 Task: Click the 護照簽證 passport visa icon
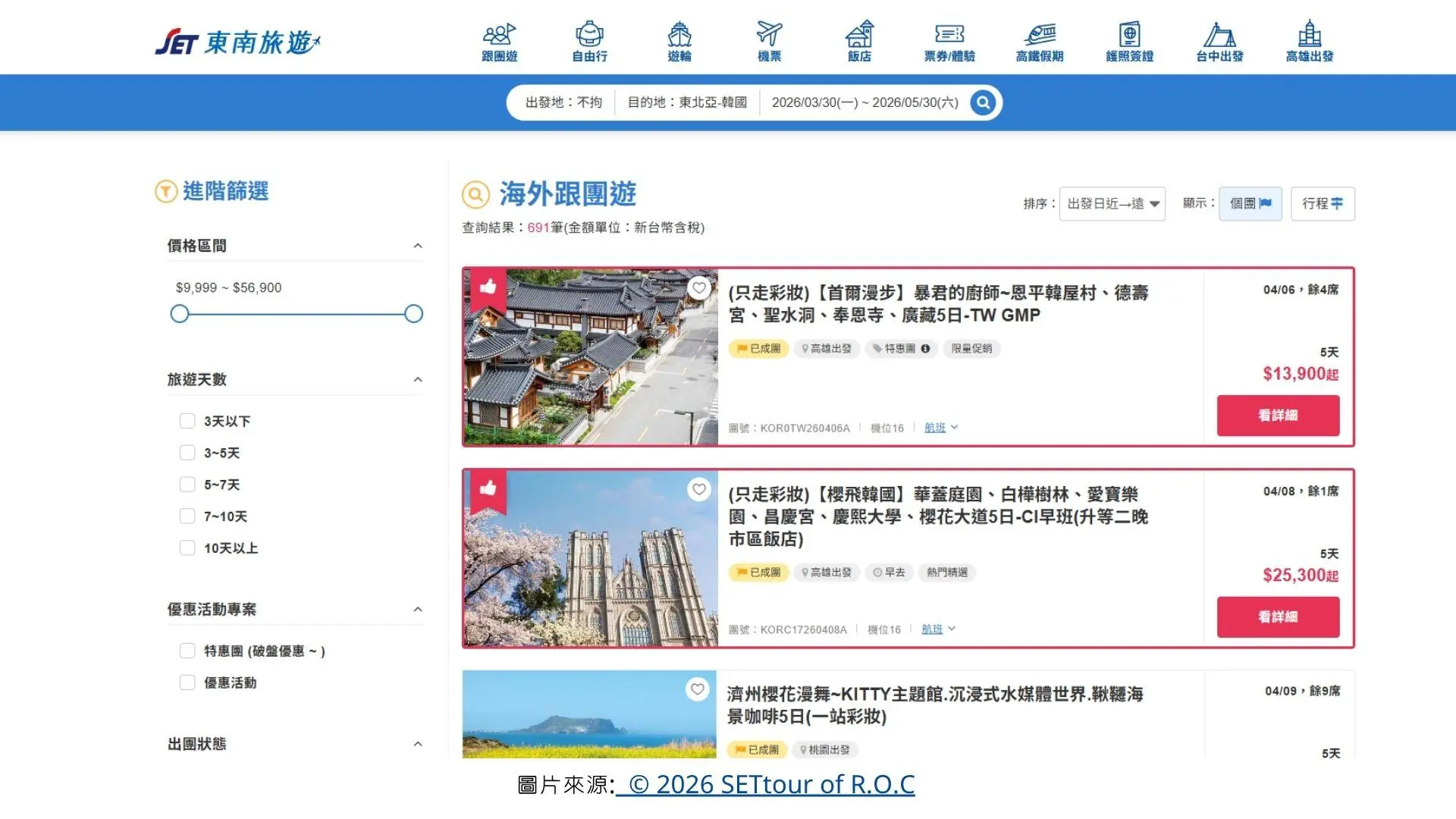tap(1129, 42)
